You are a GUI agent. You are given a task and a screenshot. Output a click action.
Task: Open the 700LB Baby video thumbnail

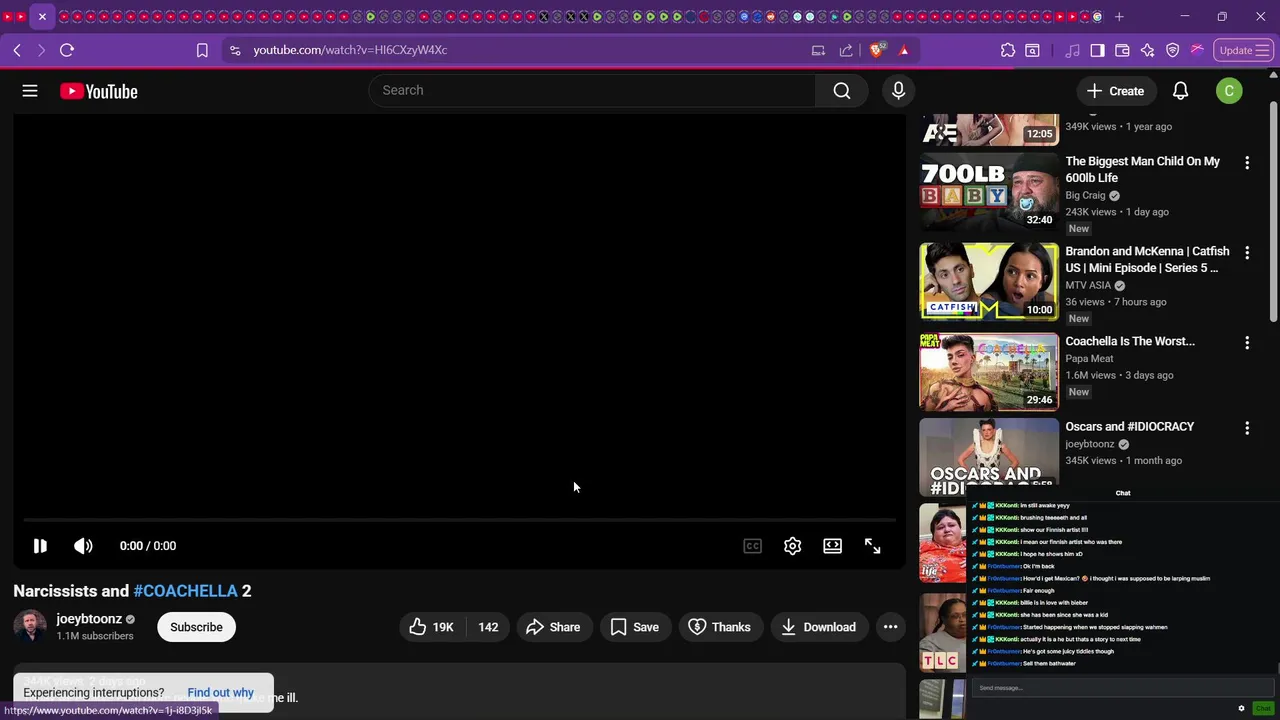pyautogui.click(x=989, y=192)
